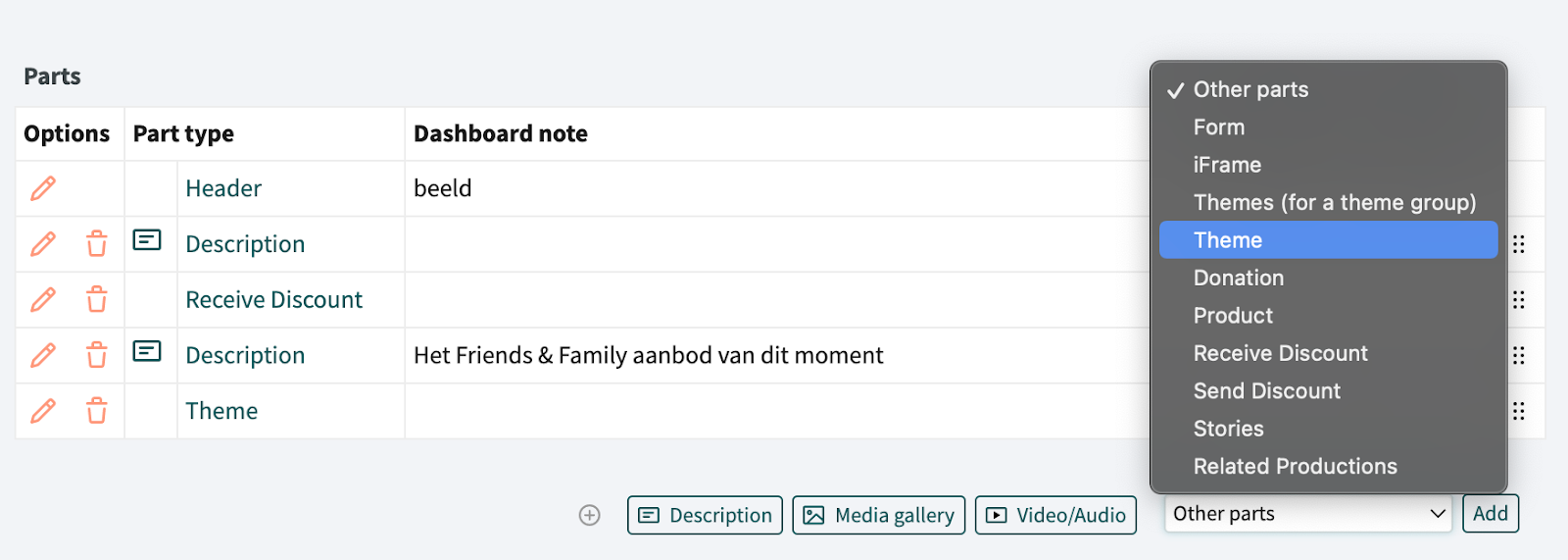1568x560 pixels.
Task: Edit the Friends & Family Description part
Action: click(43, 355)
